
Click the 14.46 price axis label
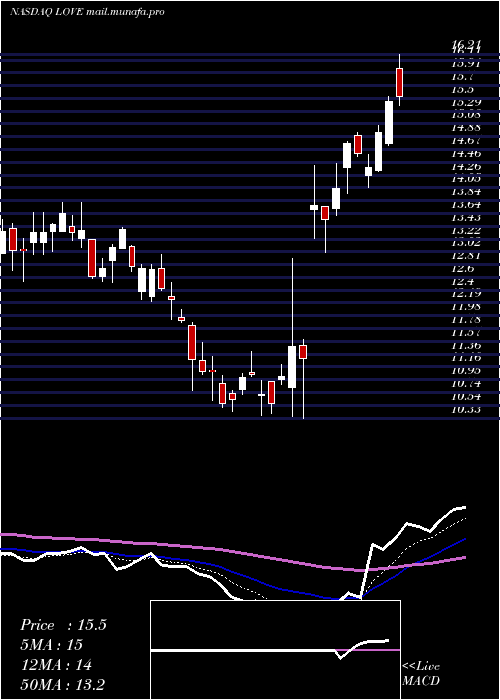466,154
